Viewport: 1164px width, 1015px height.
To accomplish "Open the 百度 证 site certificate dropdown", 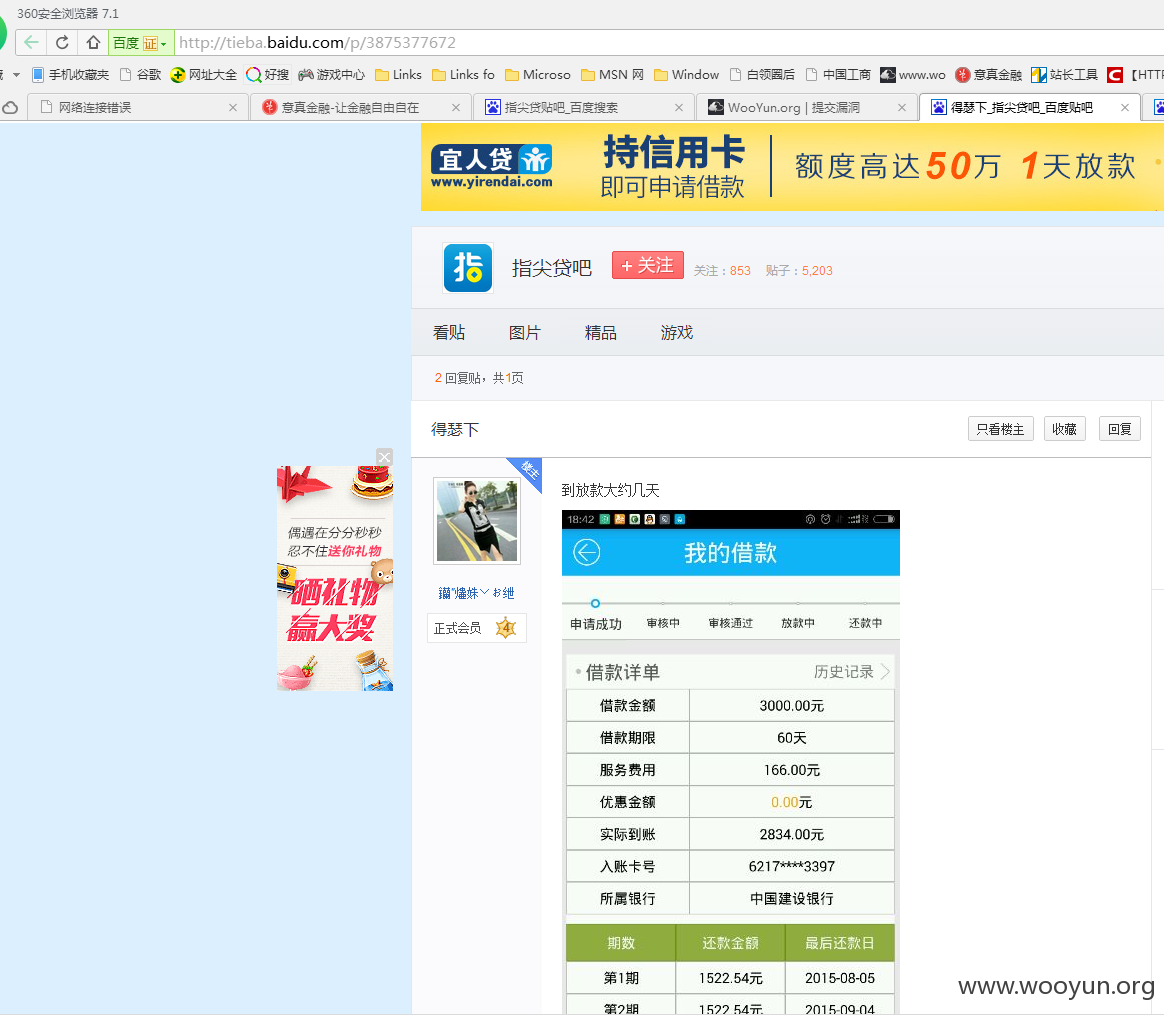I will (x=141, y=43).
